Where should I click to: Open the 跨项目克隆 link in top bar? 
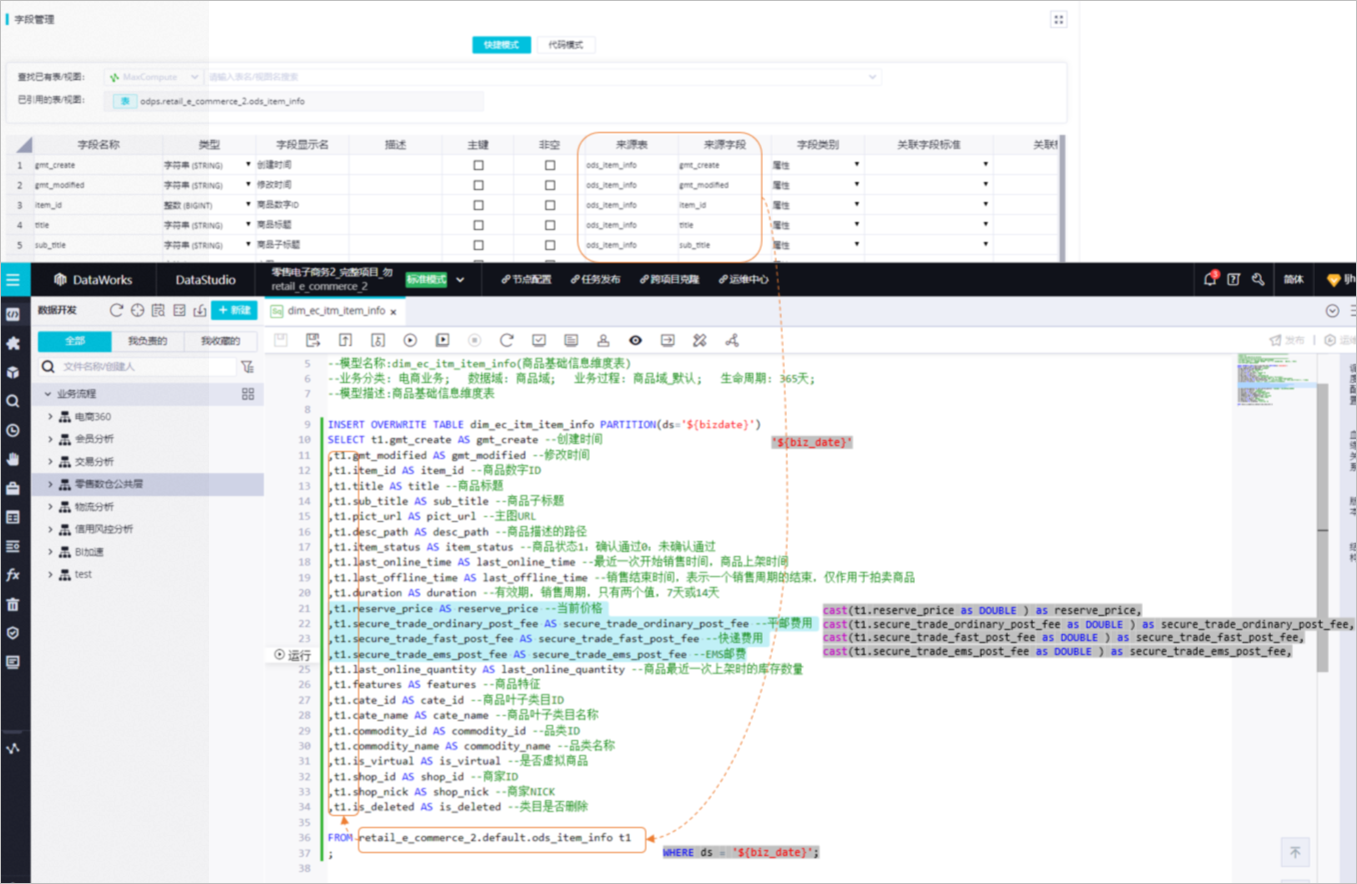click(668, 280)
